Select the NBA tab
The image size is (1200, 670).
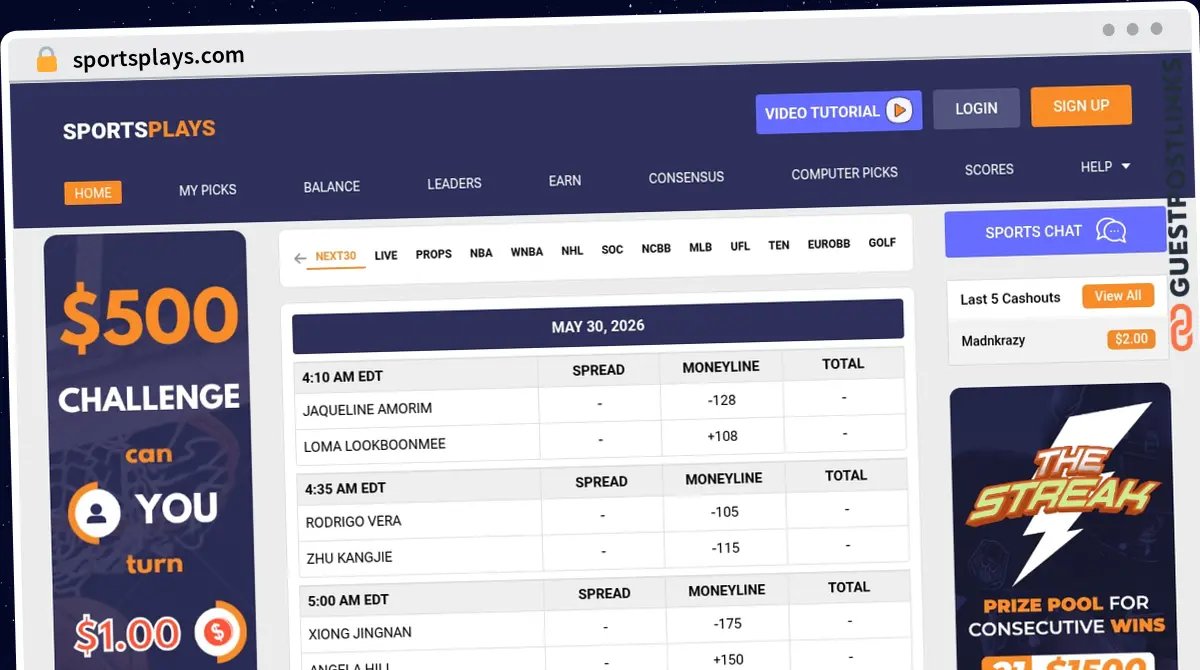[481, 253]
